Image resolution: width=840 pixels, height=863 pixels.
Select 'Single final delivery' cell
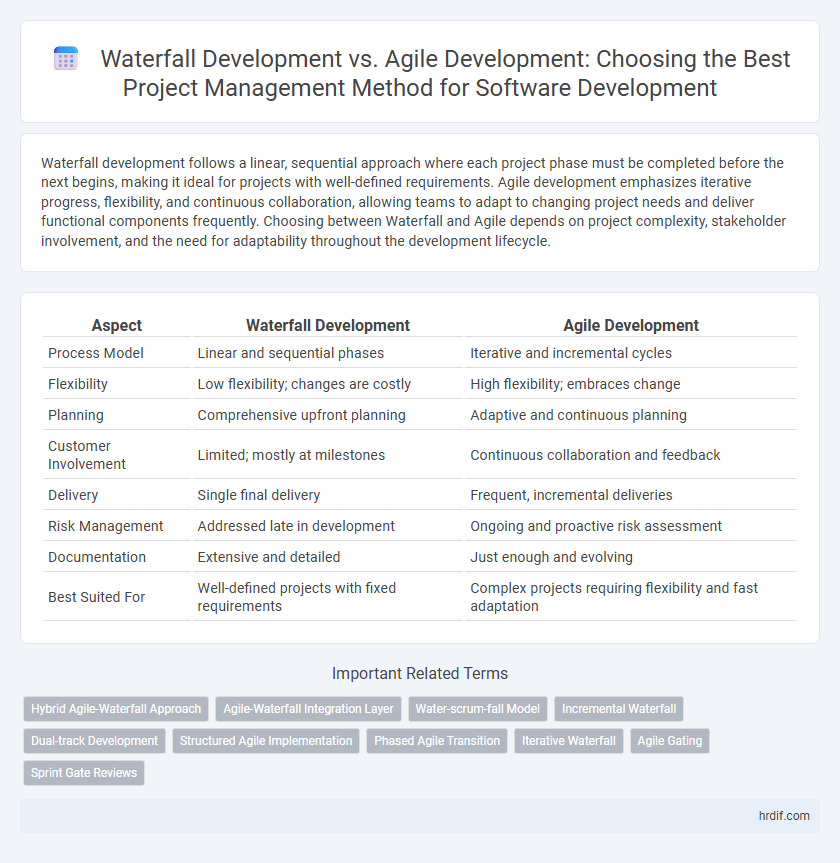pyautogui.click(x=328, y=495)
